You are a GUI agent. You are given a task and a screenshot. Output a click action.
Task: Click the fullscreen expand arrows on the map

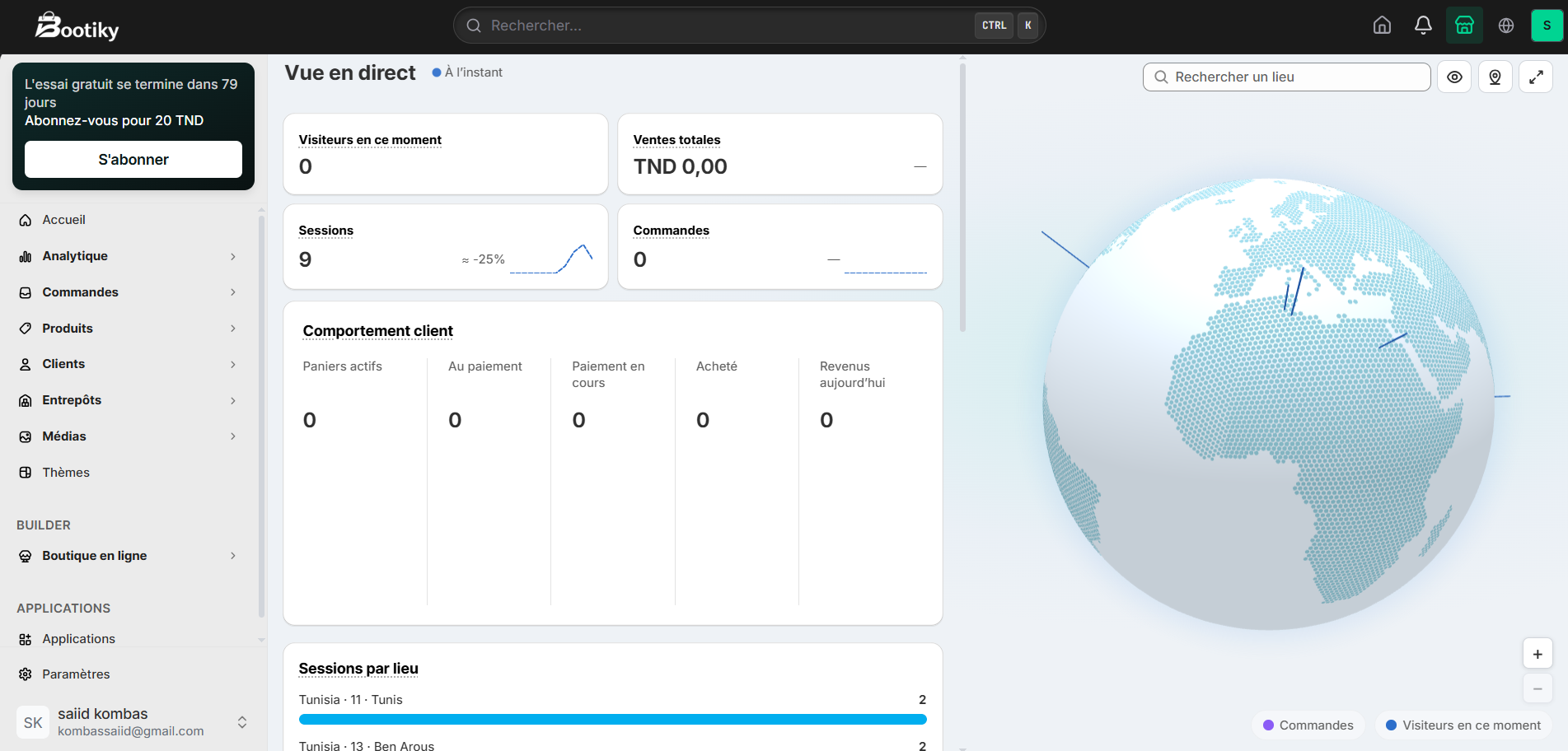coord(1536,77)
